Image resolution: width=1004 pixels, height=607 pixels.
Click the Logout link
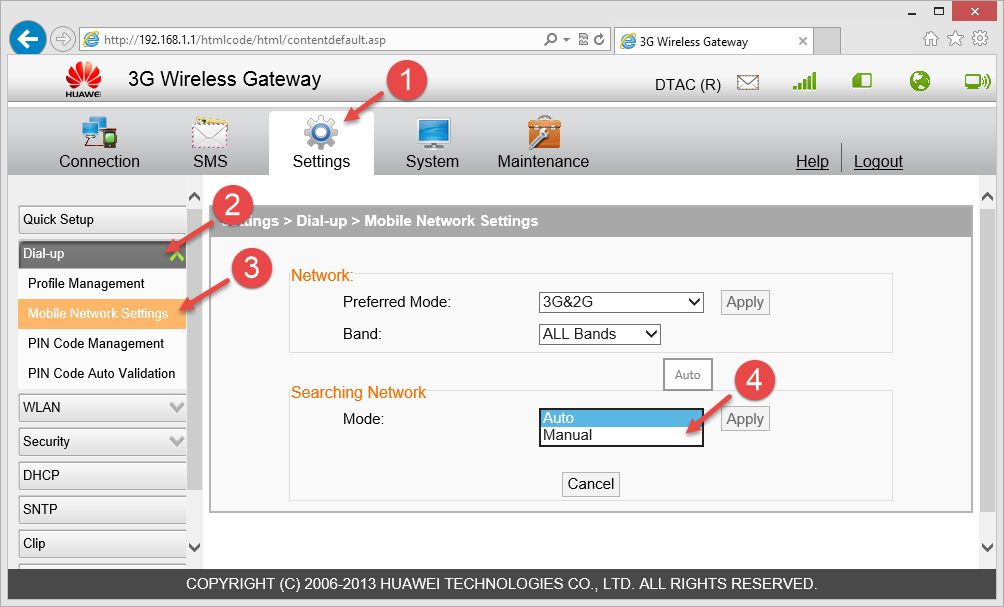click(x=878, y=162)
